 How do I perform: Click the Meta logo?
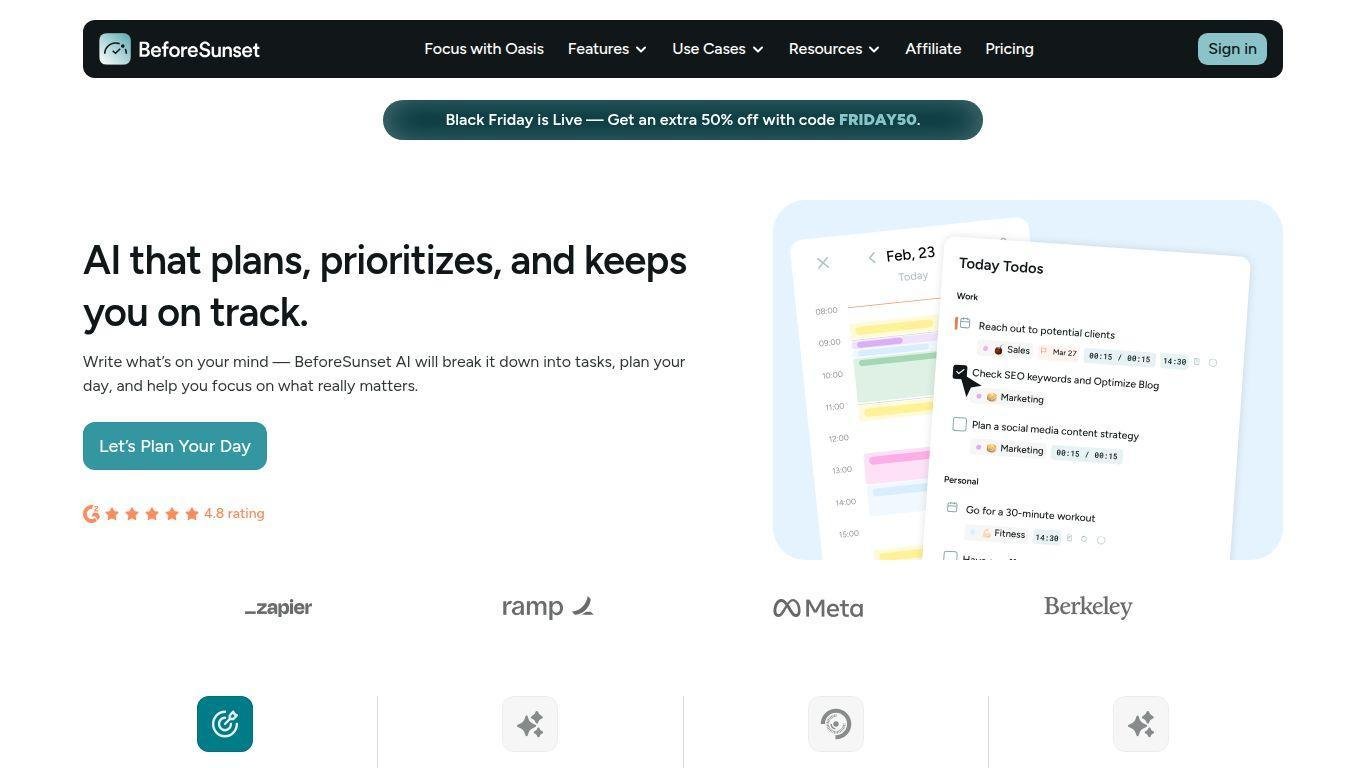pos(818,608)
